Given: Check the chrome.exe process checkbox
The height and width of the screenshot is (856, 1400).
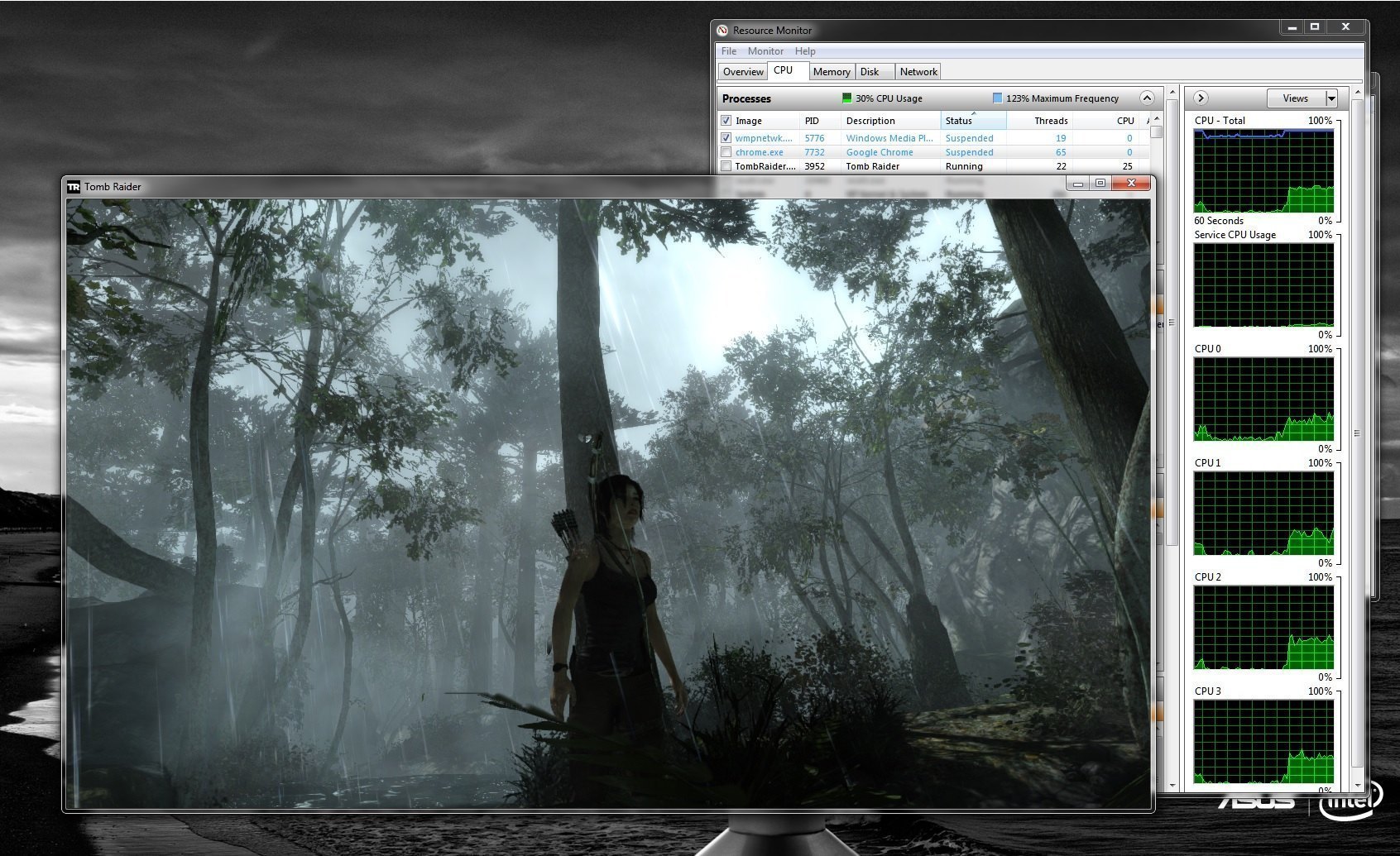Looking at the screenshot, I should (x=726, y=152).
